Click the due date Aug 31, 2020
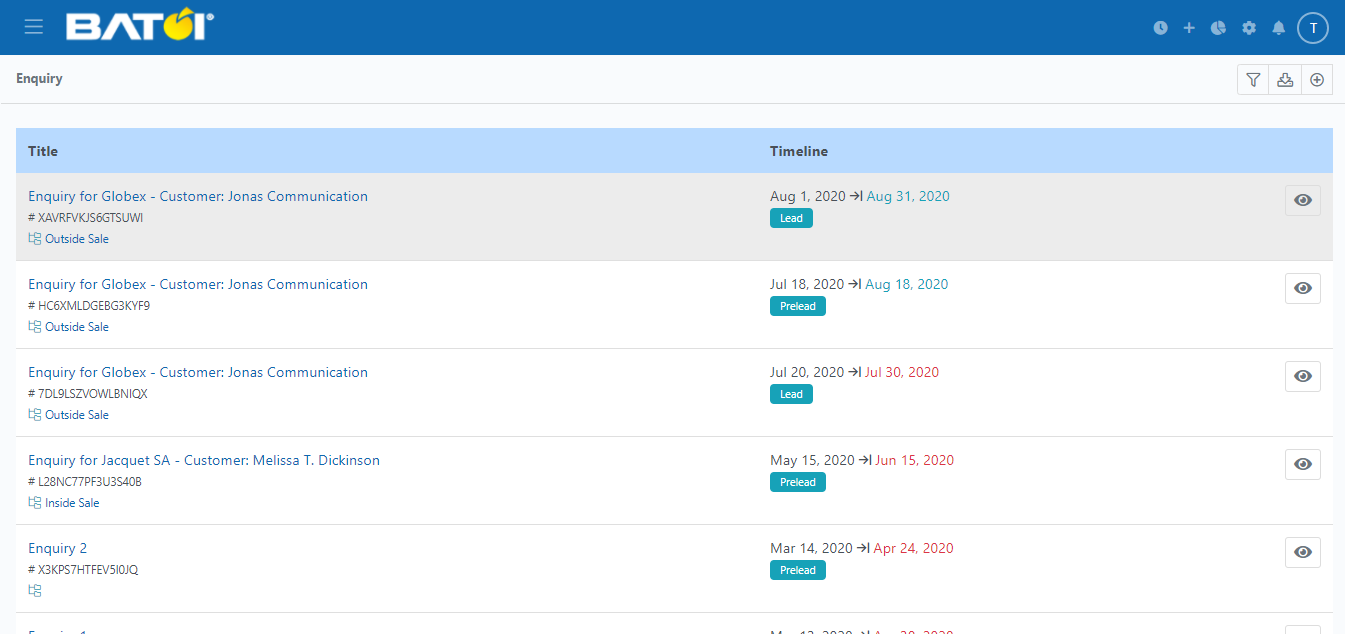 click(x=908, y=196)
